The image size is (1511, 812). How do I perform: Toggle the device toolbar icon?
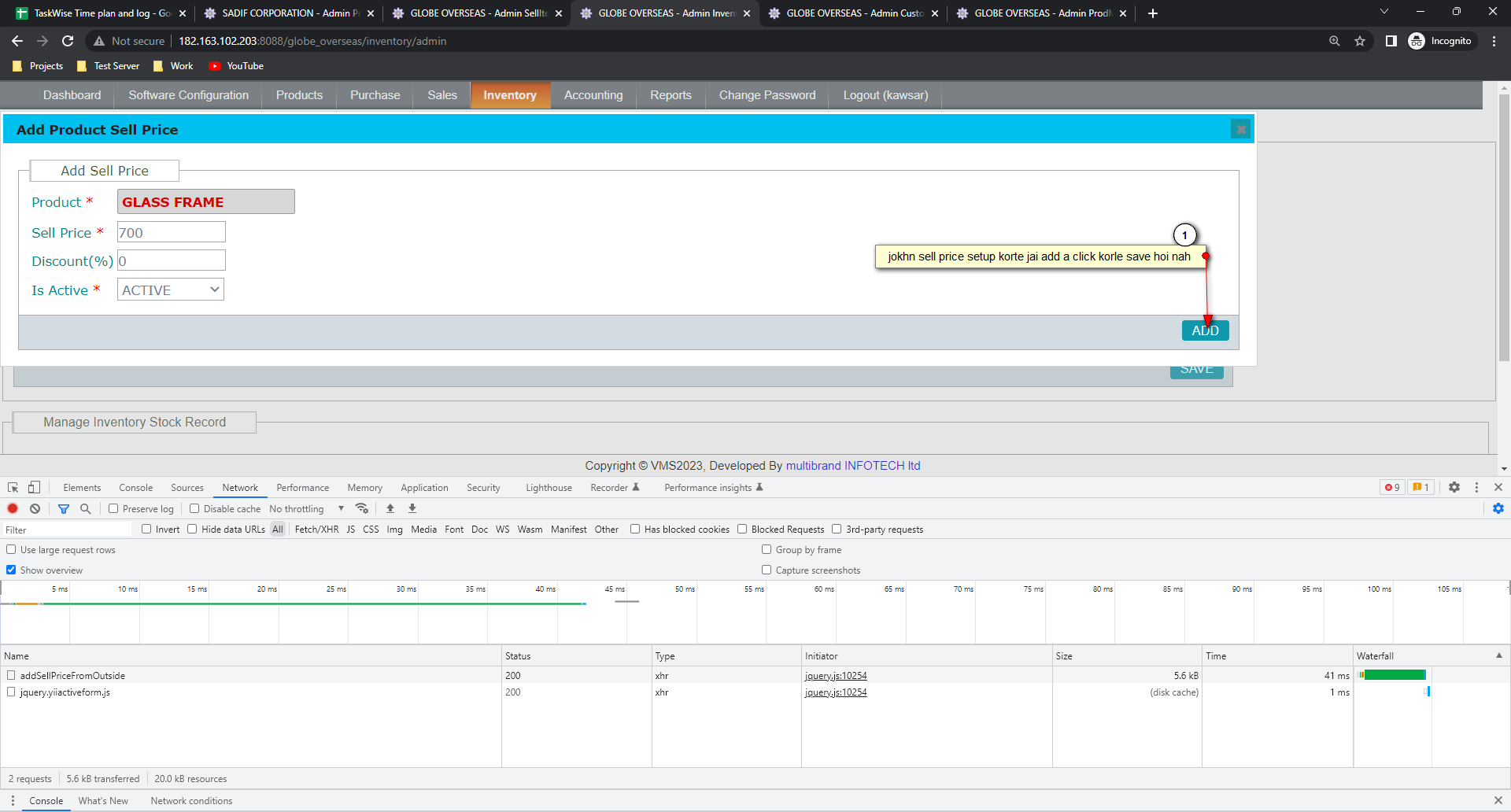(x=34, y=488)
